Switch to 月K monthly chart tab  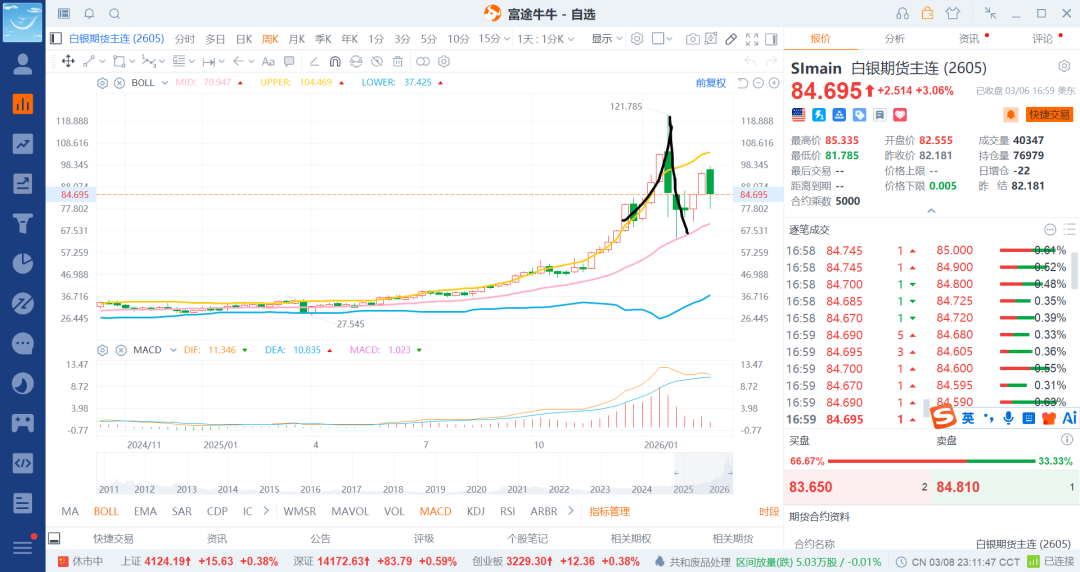pyautogui.click(x=297, y=39)
